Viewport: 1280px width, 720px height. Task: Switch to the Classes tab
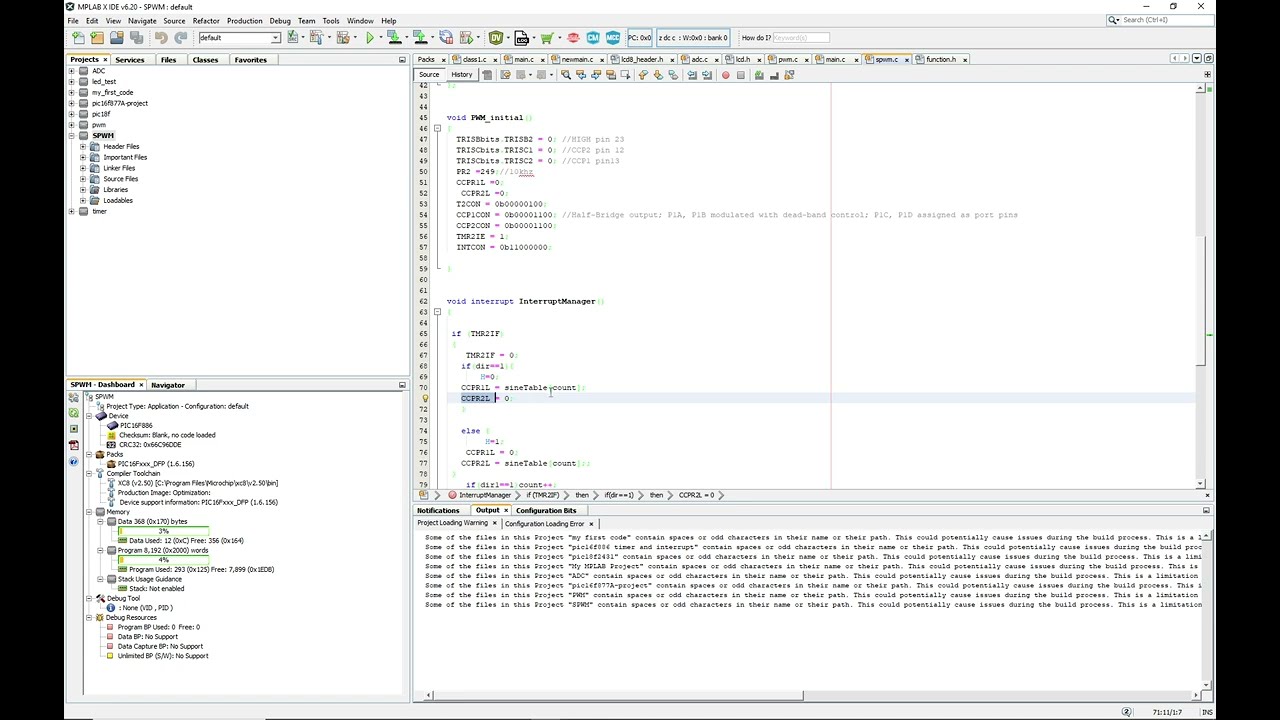point(205,60)
